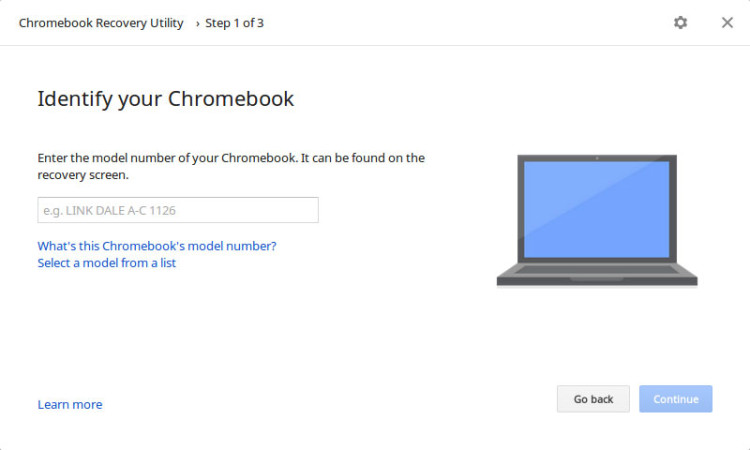Click the webcam dot on laptop illustration
Viewport: 750px width, 450px height.
point(597,158)
